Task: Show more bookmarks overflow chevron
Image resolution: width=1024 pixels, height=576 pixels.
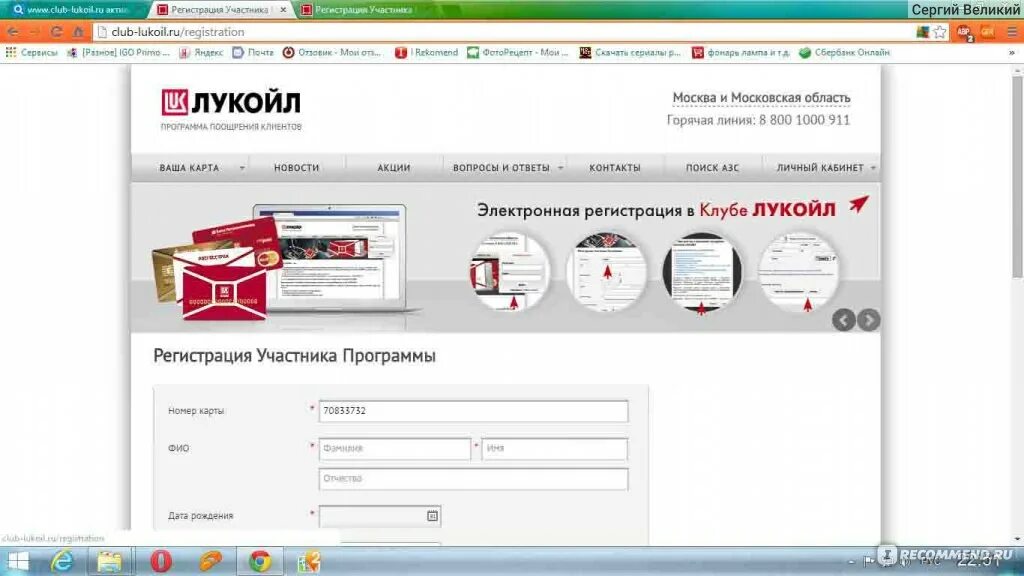Action: [1012, 52]
